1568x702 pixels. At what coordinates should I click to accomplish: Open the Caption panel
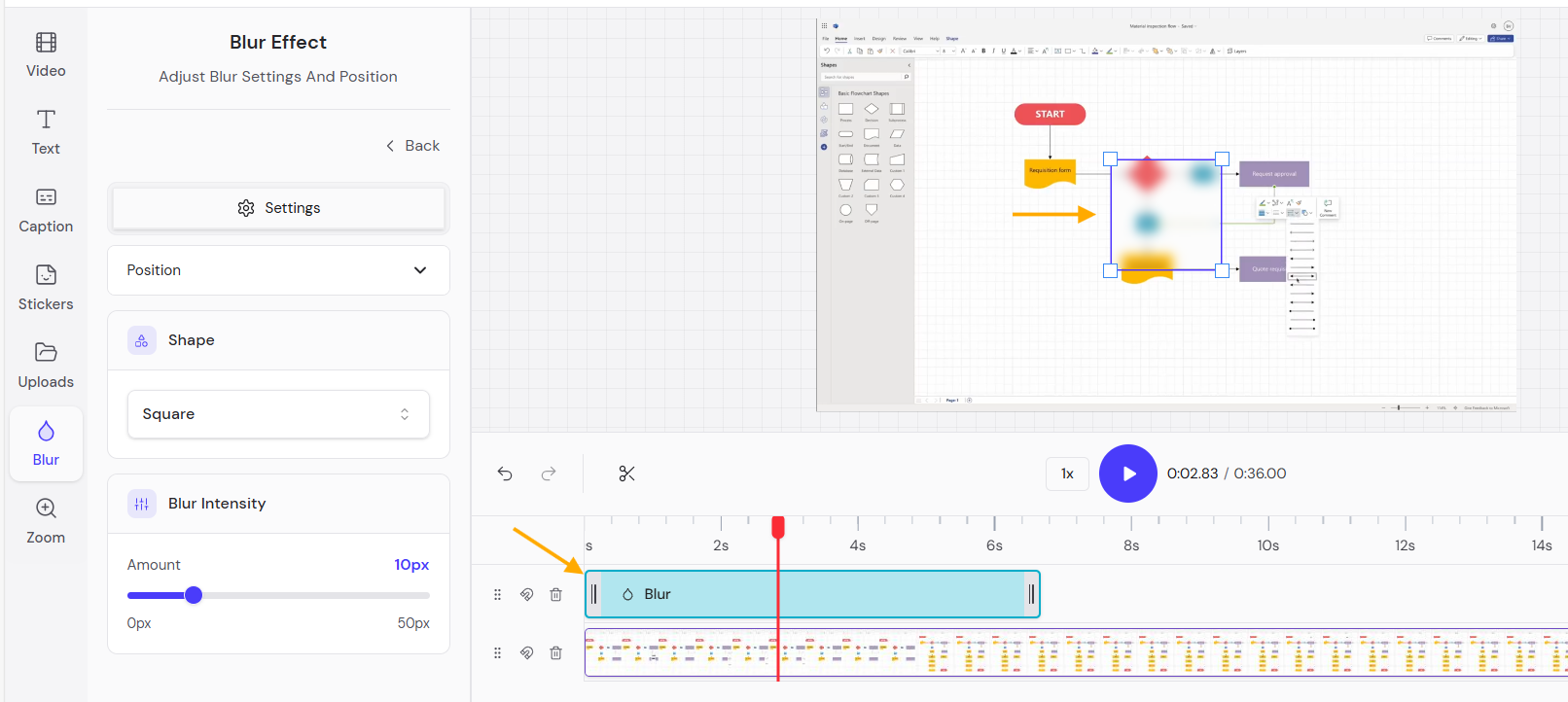[x=46, y=210]
